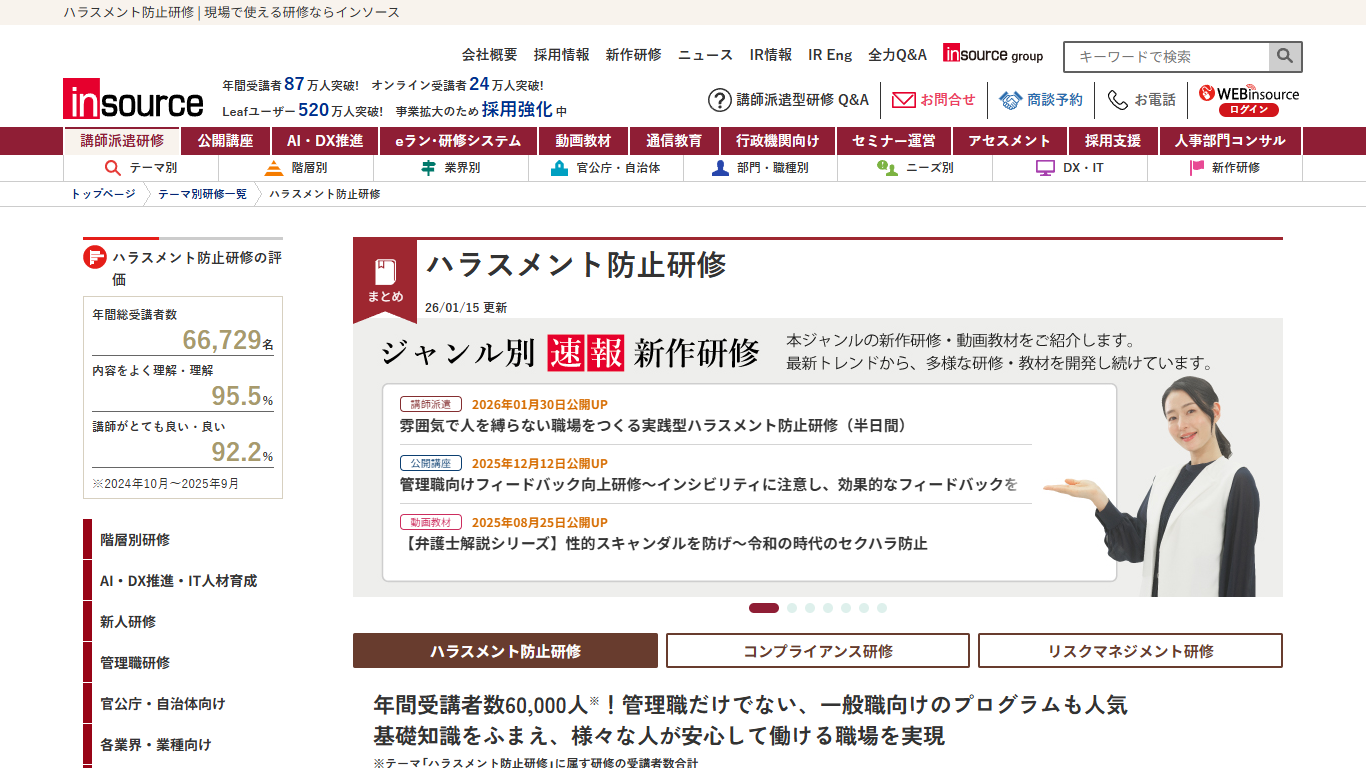Open お問合せ via the mail icon
This screenshot has width=1366, height=768.
(905, 99)
